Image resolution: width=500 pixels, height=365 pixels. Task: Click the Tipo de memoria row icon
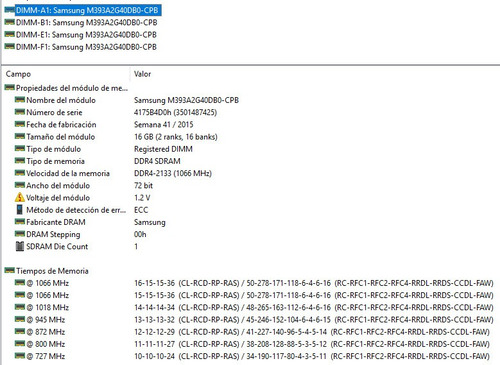click(20, 161)
